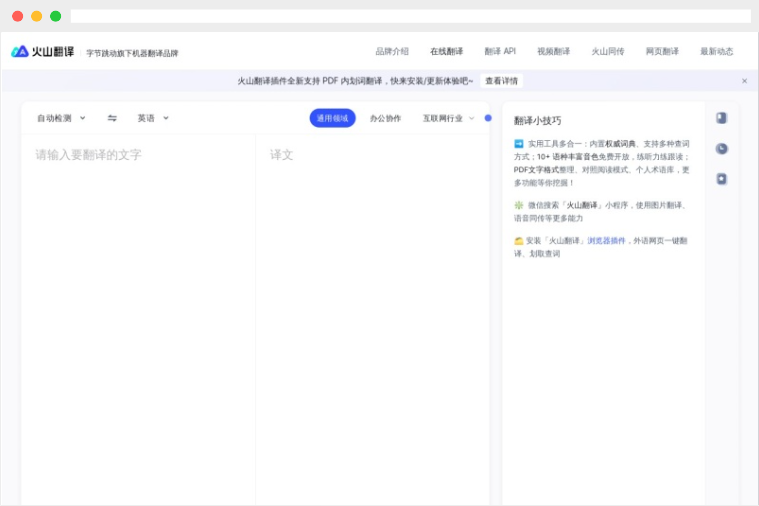Viewport: 759px width, 506px height.
Task: Open 火山同传 in the top navigation
Action: pyautogui.click(x=607, y=51)
